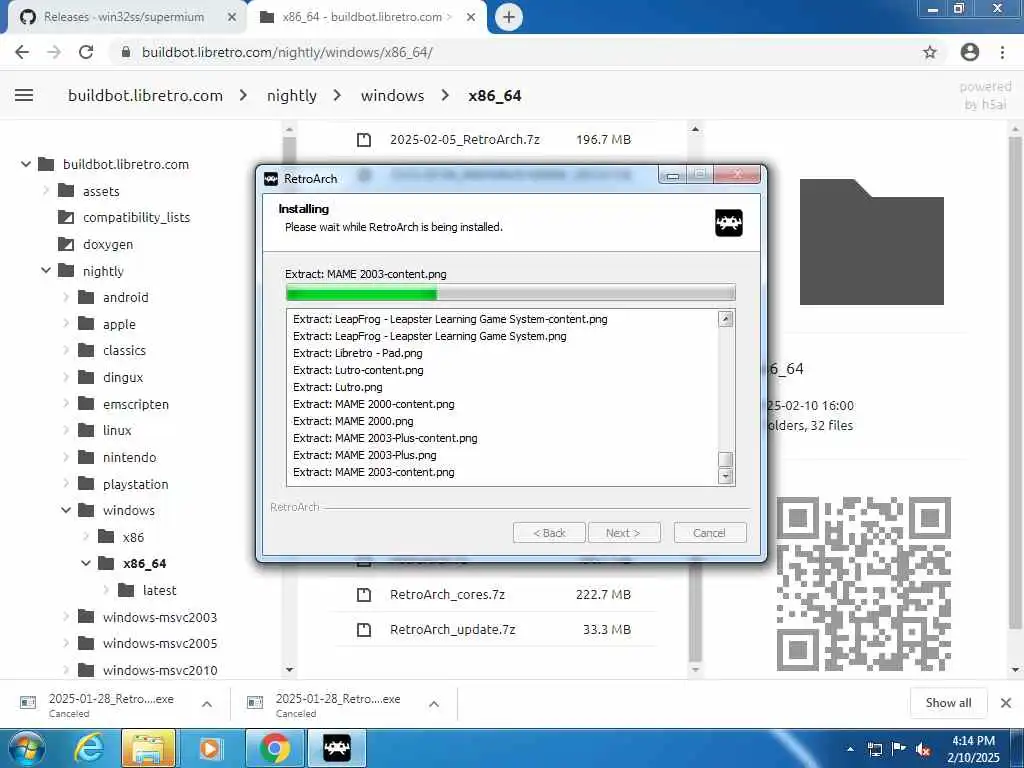Expand the assets folder chevron
This screenshot has height=768, width=1024.
pyautogui.click(x=46, y=191)
